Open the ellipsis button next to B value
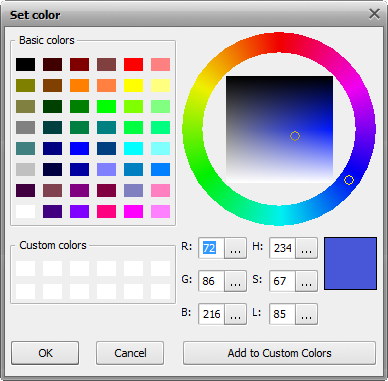 coord(235,314)
